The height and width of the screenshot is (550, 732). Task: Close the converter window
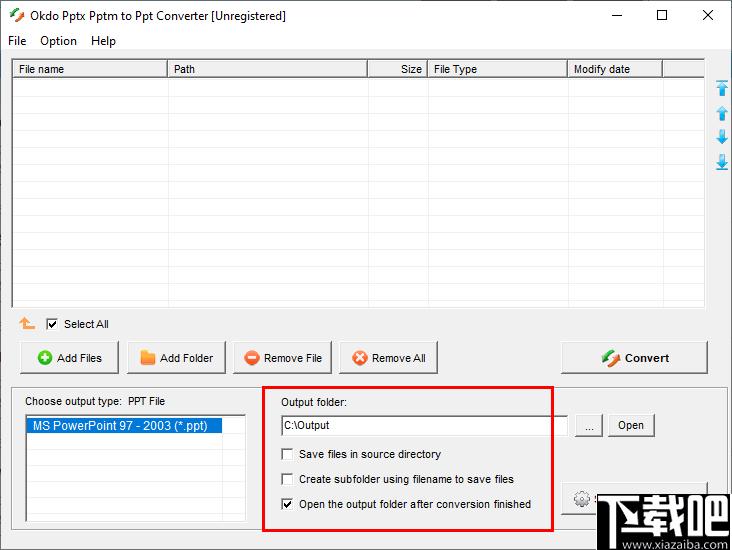point(708,15)
